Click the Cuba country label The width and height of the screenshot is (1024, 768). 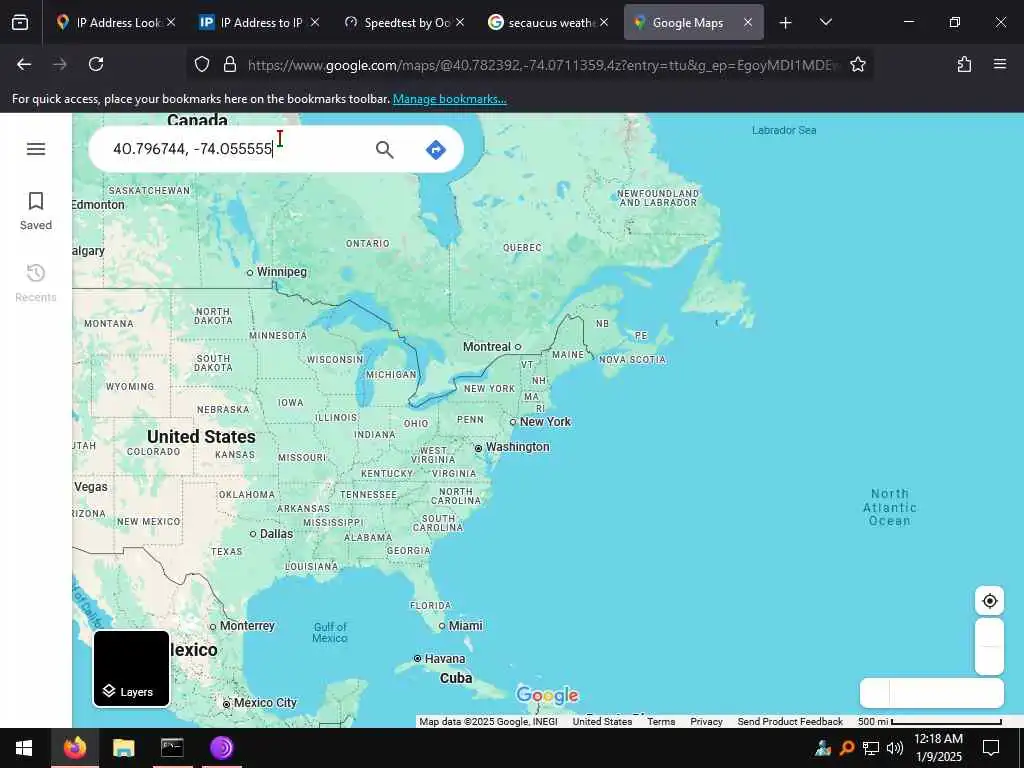tap(456, 678)
